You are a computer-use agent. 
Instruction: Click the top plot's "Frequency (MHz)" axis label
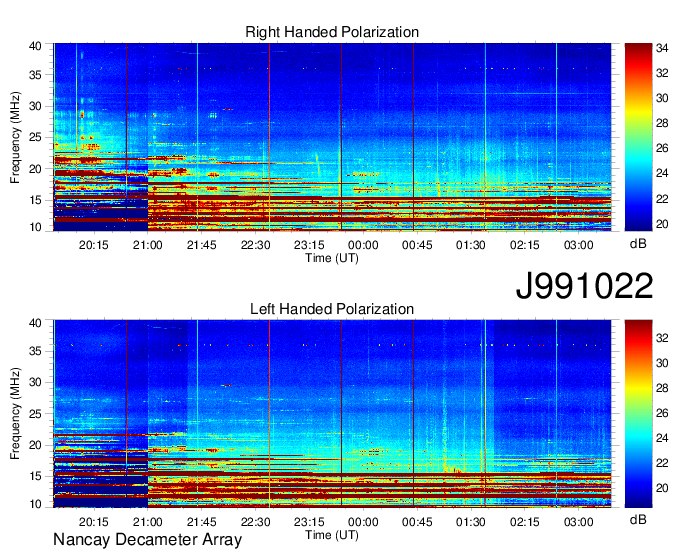pos(15,137)
